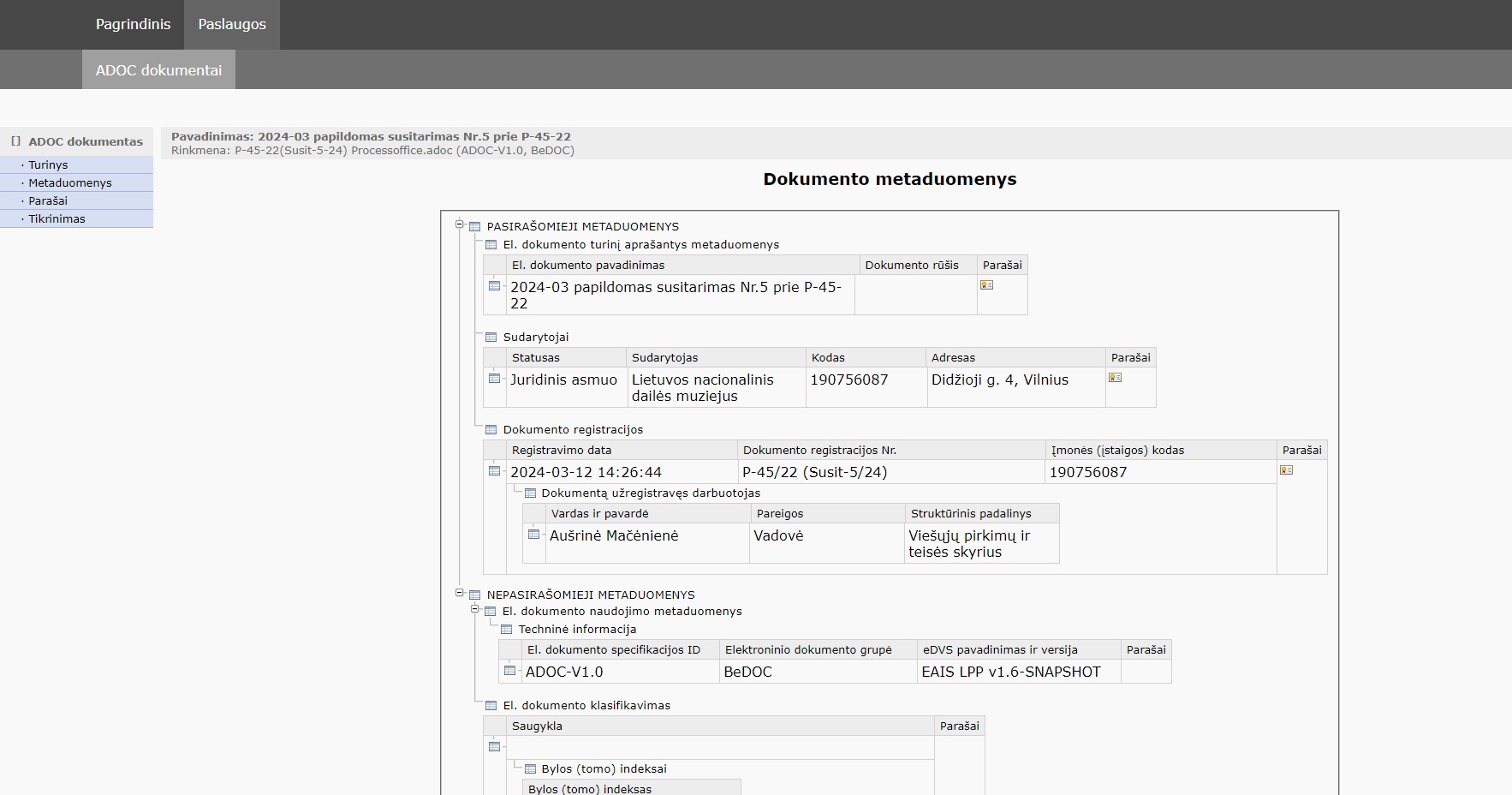Open Pagrindinis menu item
1512x795 pixels.
click(133, 24)
